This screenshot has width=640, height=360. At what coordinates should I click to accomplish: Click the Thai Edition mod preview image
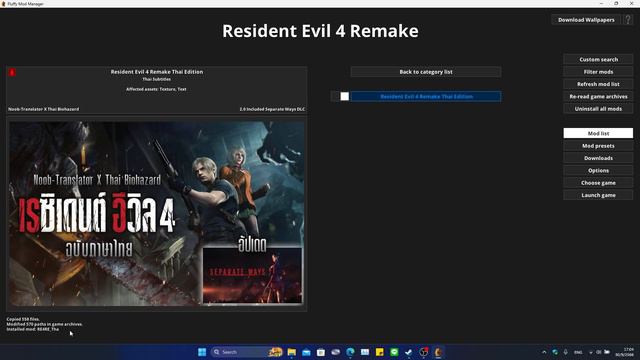point(157,213)
